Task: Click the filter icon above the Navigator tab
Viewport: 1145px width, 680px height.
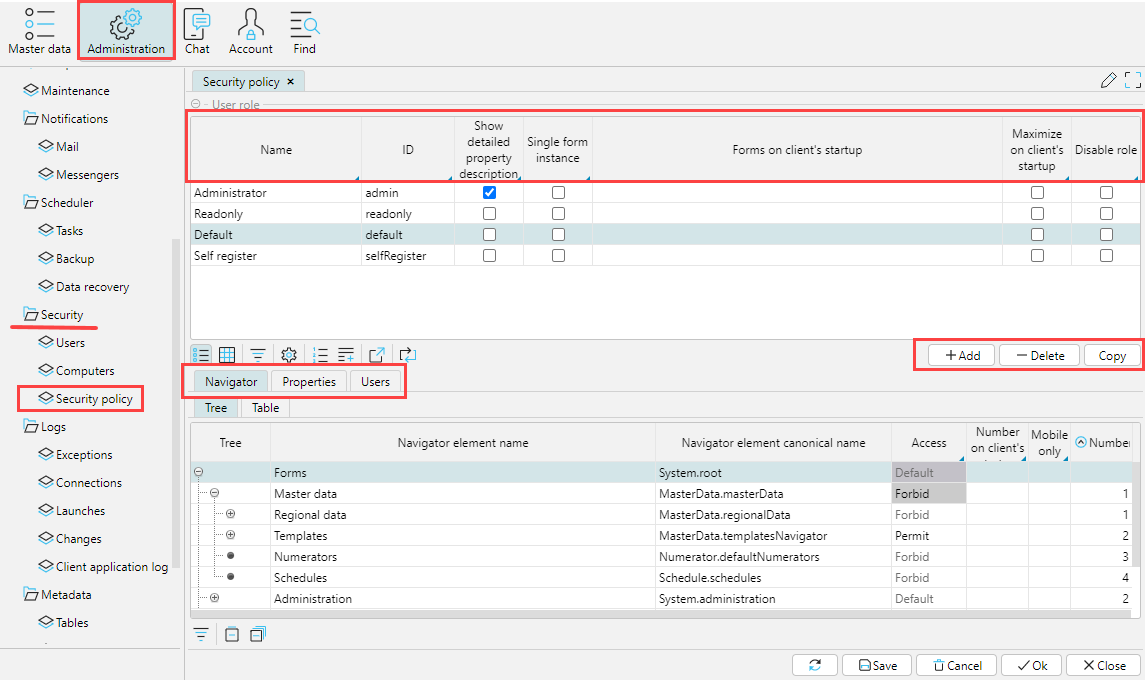Action: coord(258,355)
